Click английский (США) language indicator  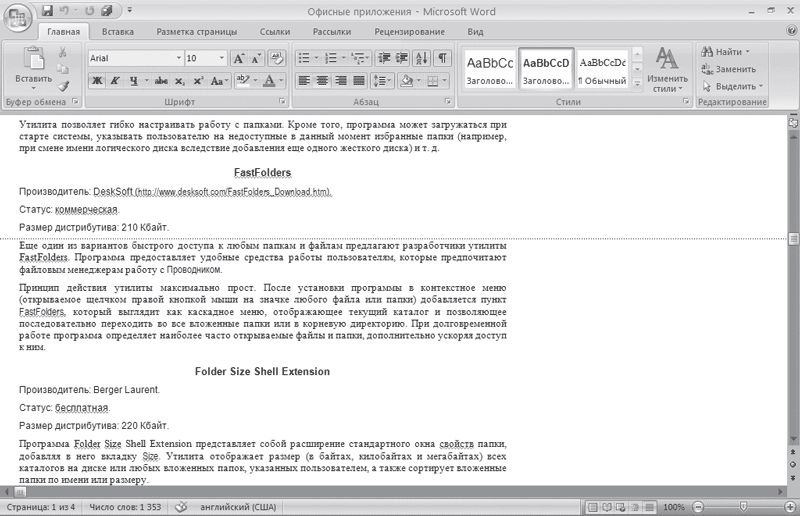[x=238, y=507]
